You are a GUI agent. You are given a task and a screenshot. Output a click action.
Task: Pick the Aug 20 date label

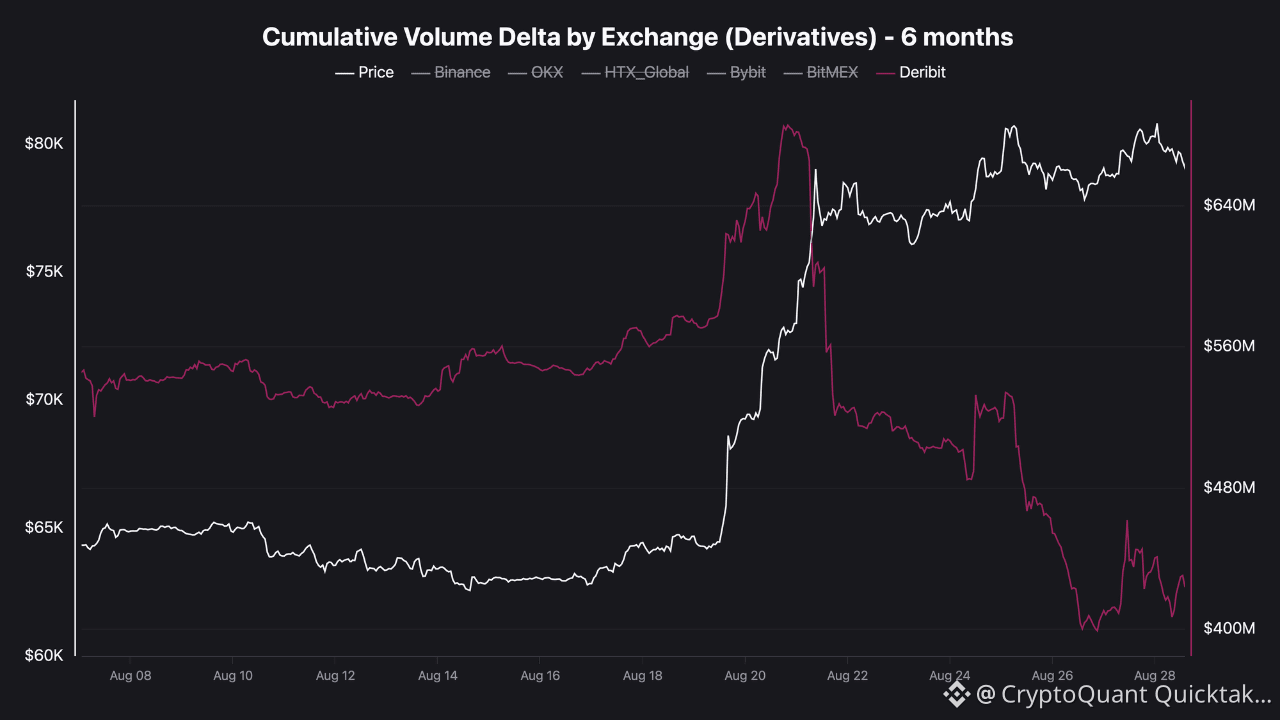tap(745, 676)
